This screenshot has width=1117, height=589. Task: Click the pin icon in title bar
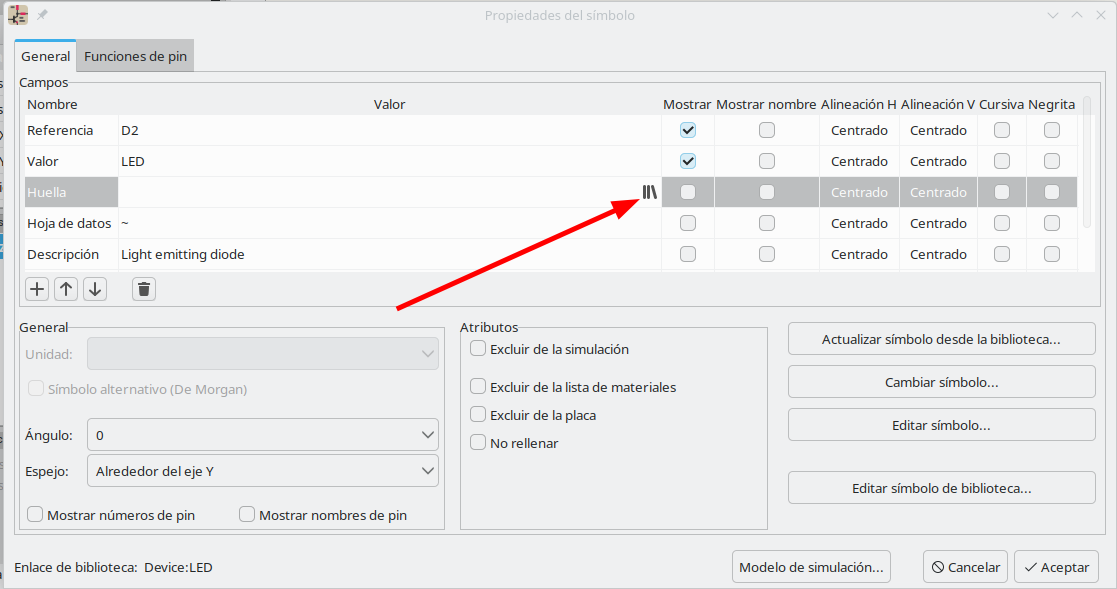(42, 15)
